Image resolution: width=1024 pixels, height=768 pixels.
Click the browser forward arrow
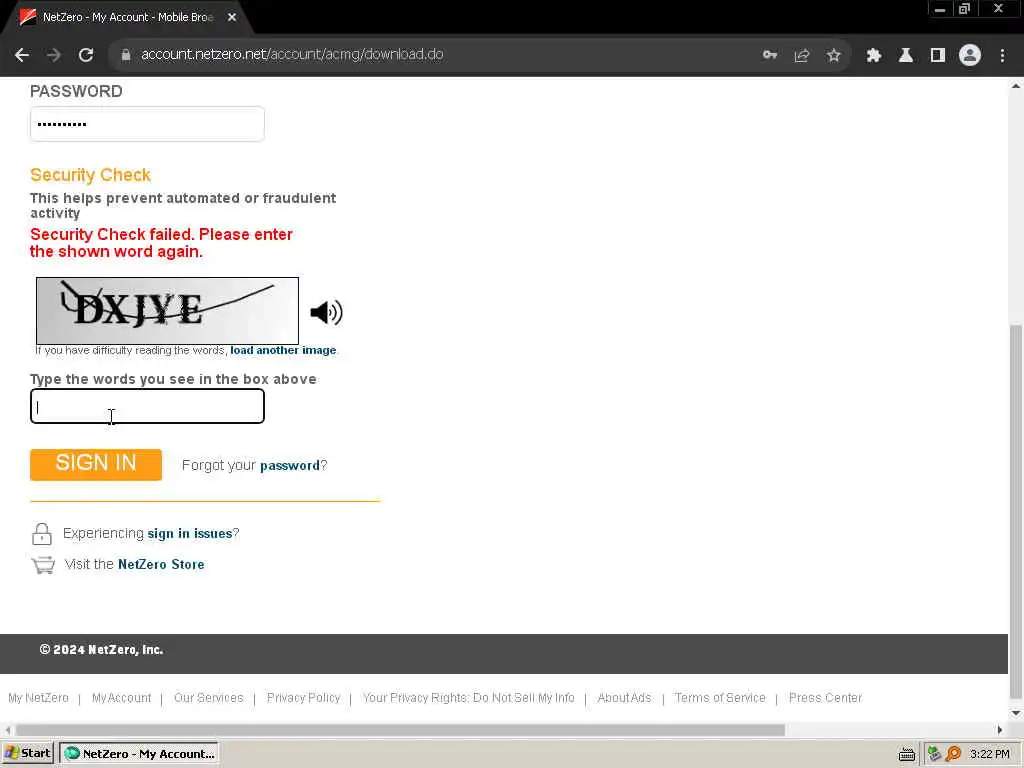[x=54, y=55]
